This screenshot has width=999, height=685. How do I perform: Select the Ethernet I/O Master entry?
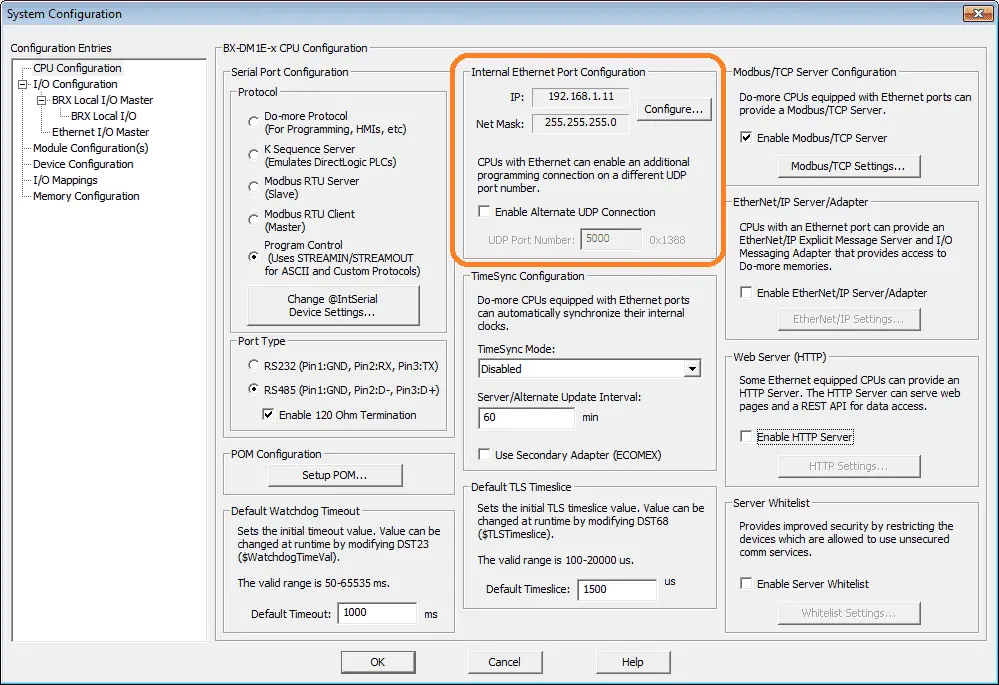pyautogui.click(x=100, y=132)
